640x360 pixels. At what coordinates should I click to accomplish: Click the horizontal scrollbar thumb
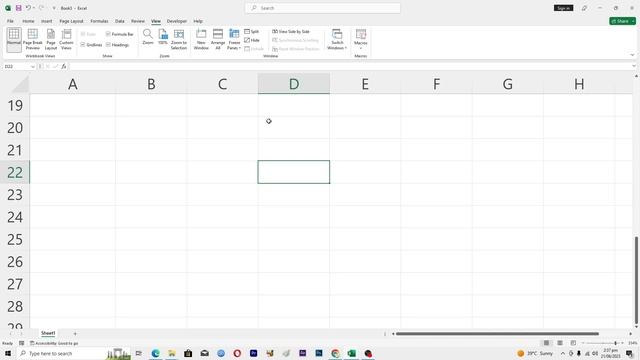coord(497,334)
